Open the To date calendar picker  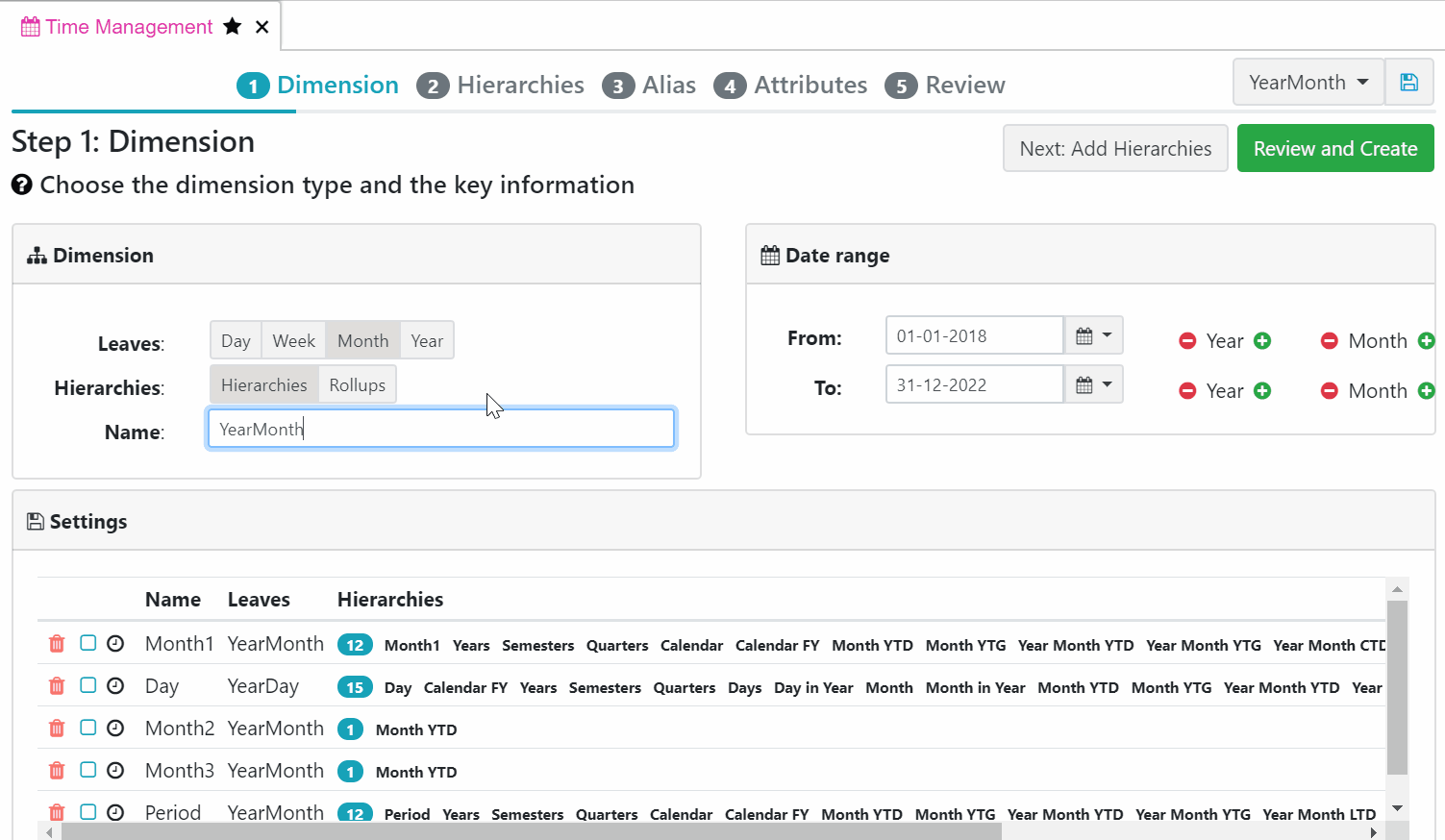[1093, 385]
